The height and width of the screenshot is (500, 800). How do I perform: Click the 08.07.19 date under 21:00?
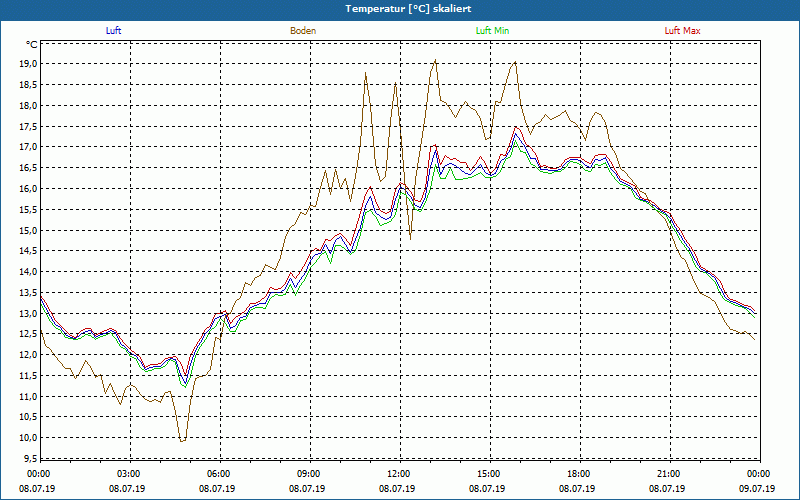click(x=667, y=489)
